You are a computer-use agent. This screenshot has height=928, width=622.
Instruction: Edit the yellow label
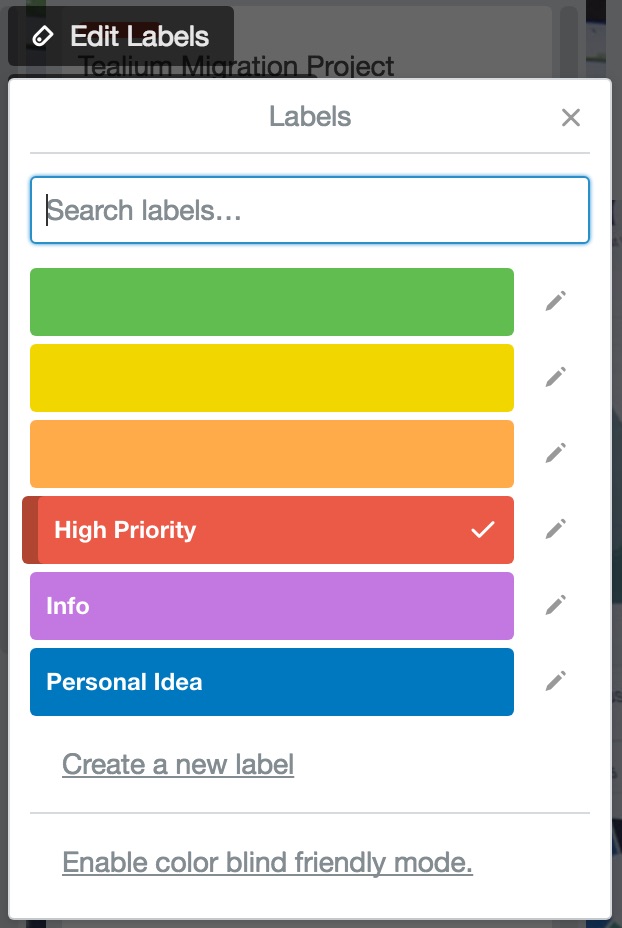(555, 377)
